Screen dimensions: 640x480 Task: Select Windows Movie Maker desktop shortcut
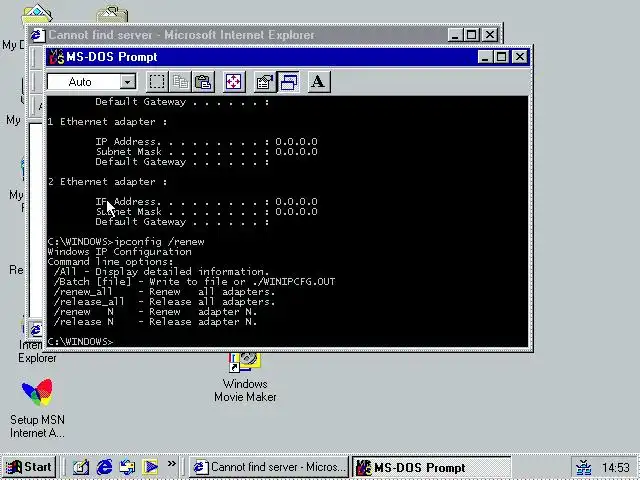(245, 378)
